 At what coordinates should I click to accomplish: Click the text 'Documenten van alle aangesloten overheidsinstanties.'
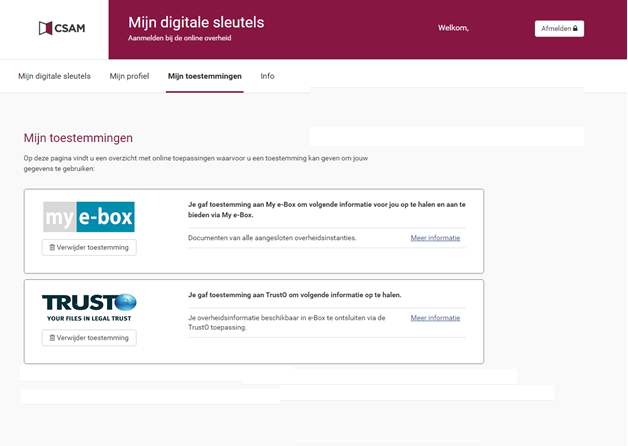(x=272, y=238)
